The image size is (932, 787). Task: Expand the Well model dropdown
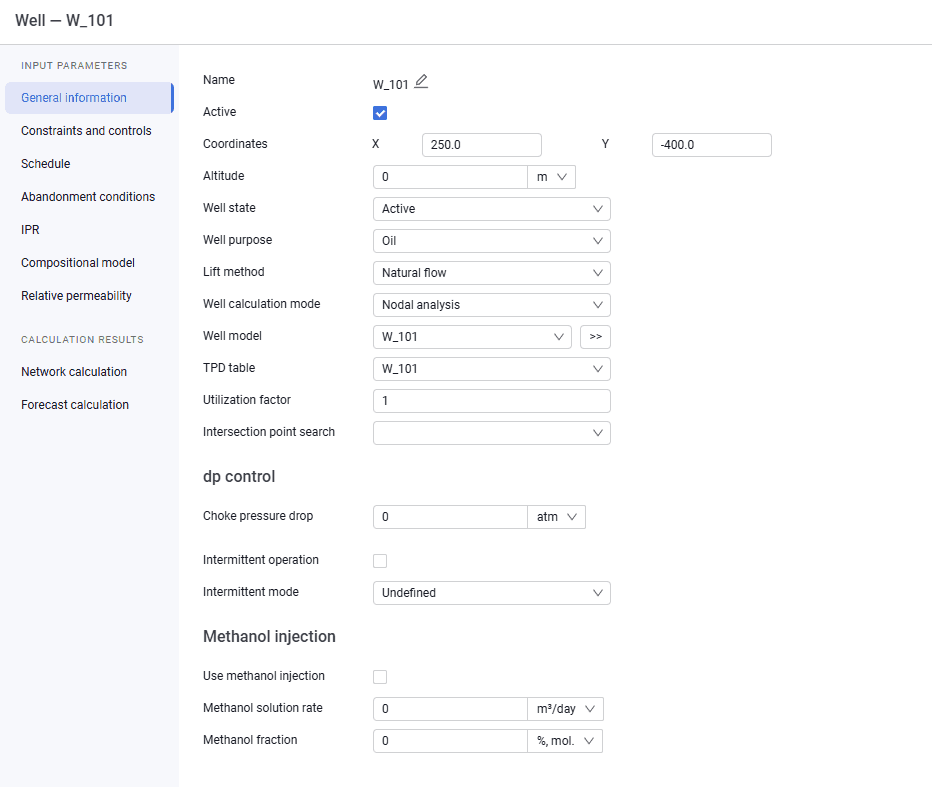tap(473, 337)
